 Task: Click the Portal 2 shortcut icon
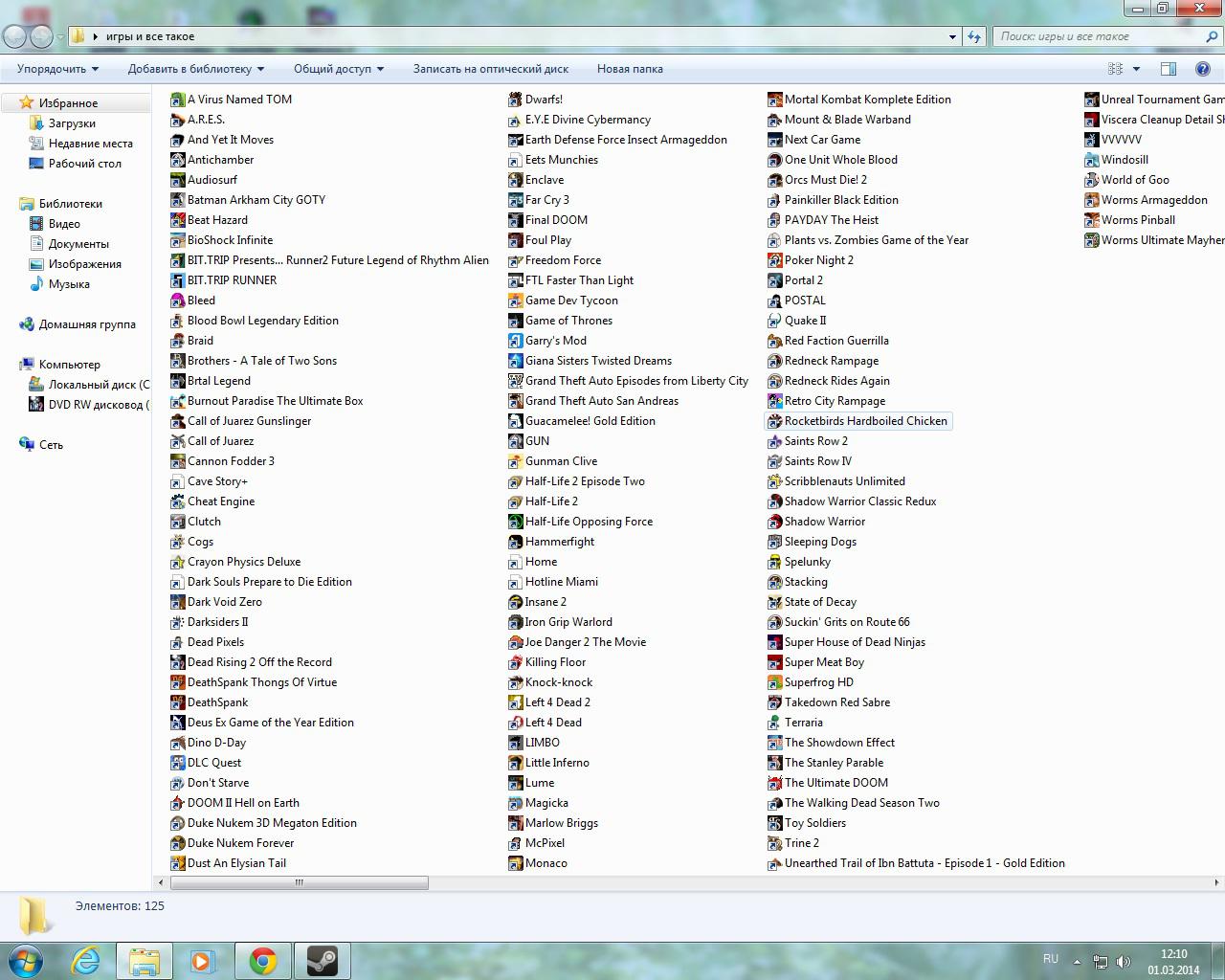[x=775, y=280]
